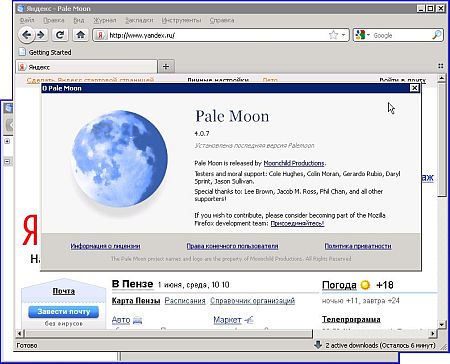
Task: Click the downloads arrow icon in status bar
Action: [318, 345]
